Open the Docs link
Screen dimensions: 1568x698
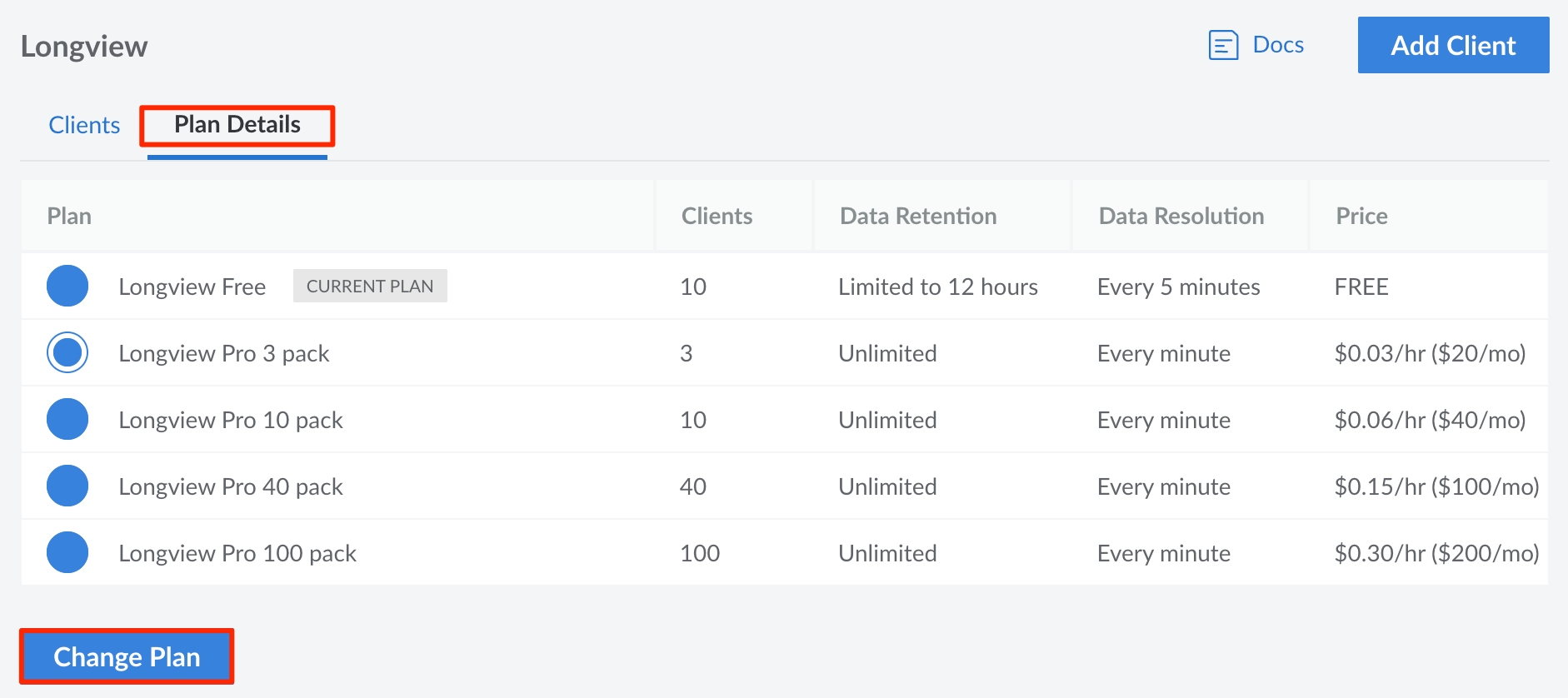tap(1278, 45)
